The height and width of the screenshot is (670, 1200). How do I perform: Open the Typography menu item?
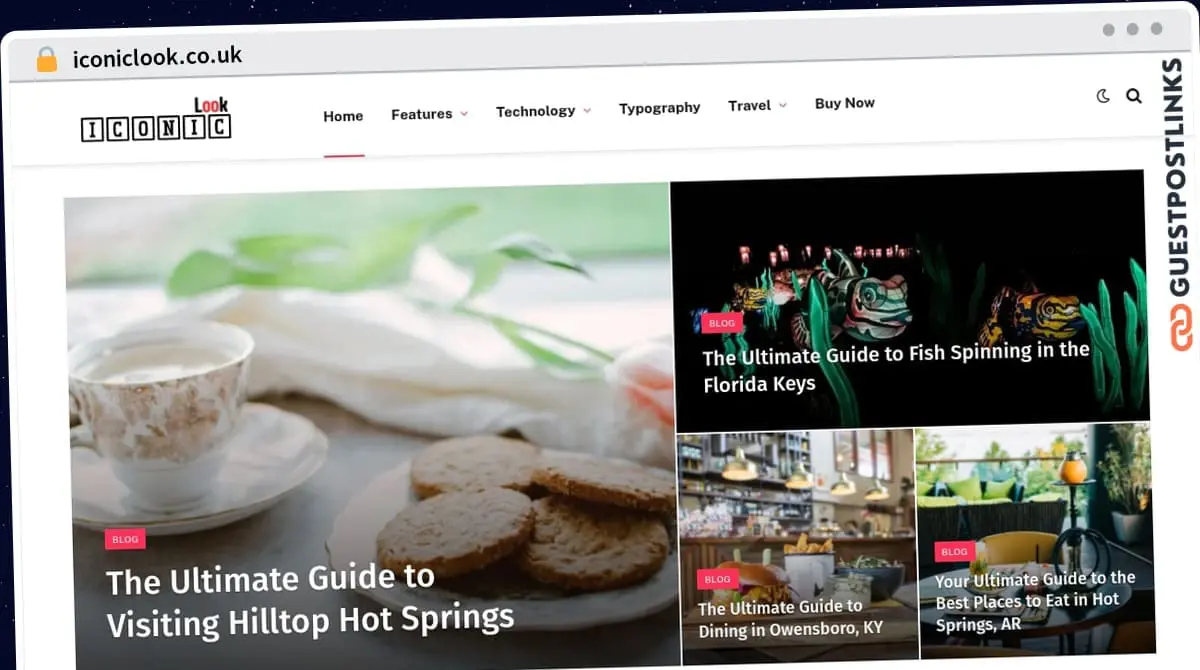pyautogui.click(x=659, y=107)
